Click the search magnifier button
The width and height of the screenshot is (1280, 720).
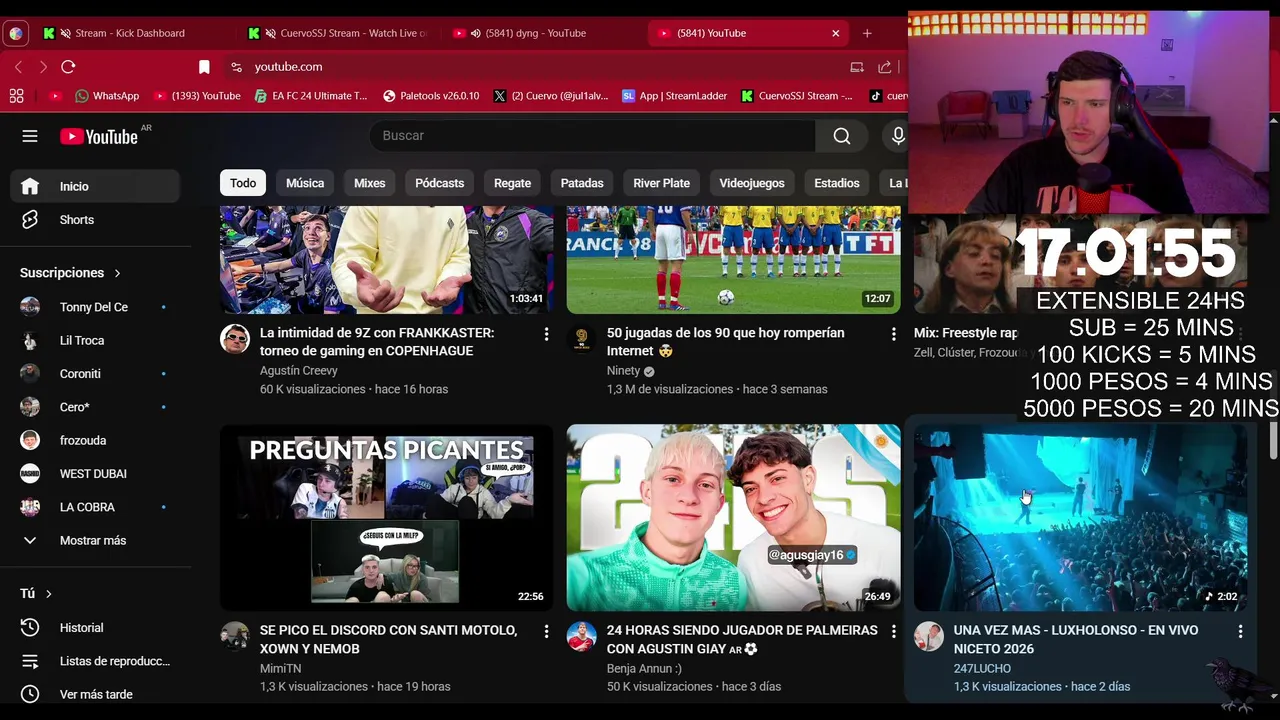tap(842, 136)
